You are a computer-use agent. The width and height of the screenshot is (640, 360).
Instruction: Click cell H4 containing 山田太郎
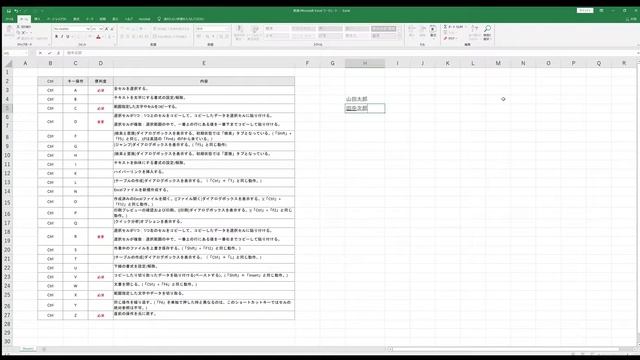365,99
